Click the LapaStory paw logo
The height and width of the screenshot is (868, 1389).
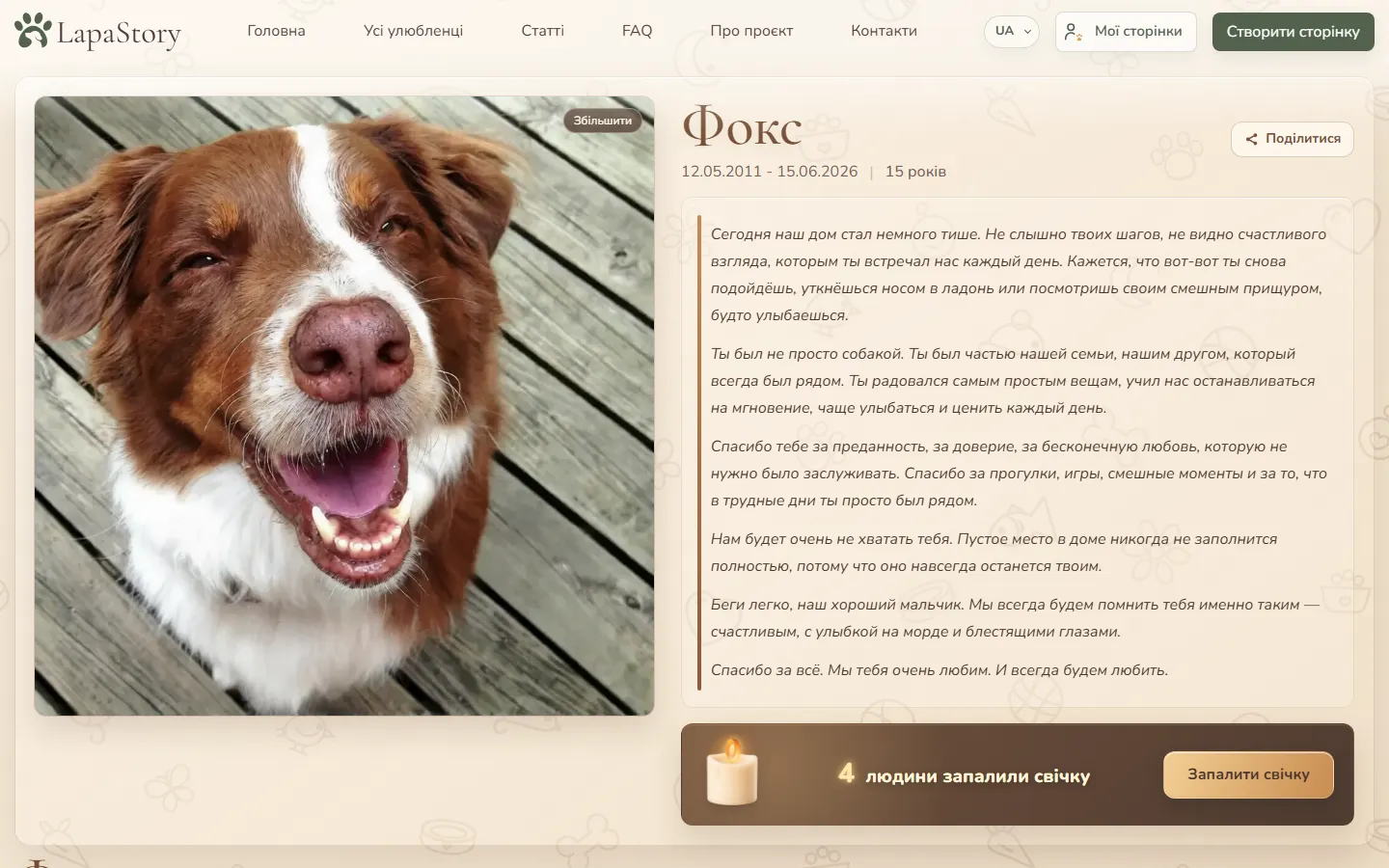33,31
